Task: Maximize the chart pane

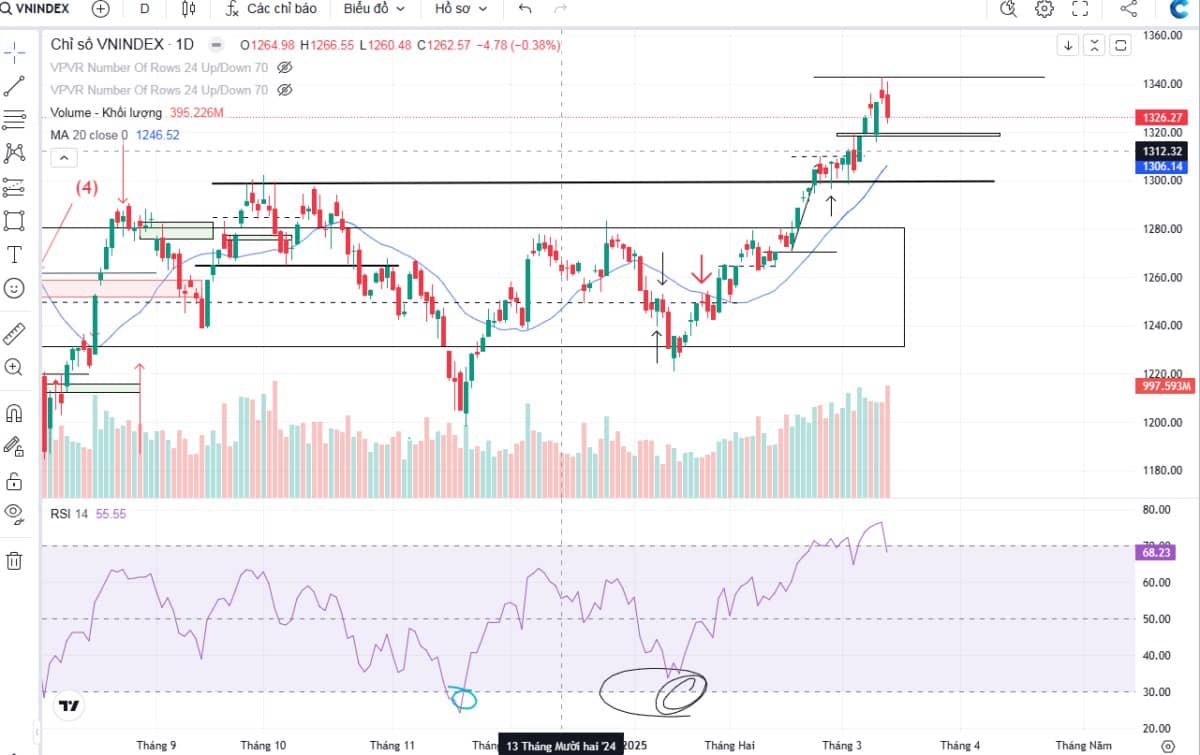Action: pyautogui.click(x=1121, y=45)
